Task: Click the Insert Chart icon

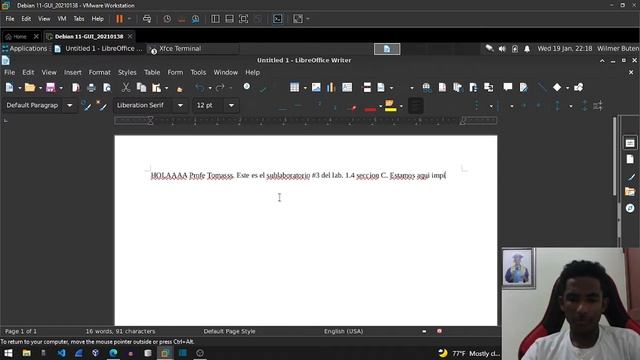Action: [x=331, y=87]
